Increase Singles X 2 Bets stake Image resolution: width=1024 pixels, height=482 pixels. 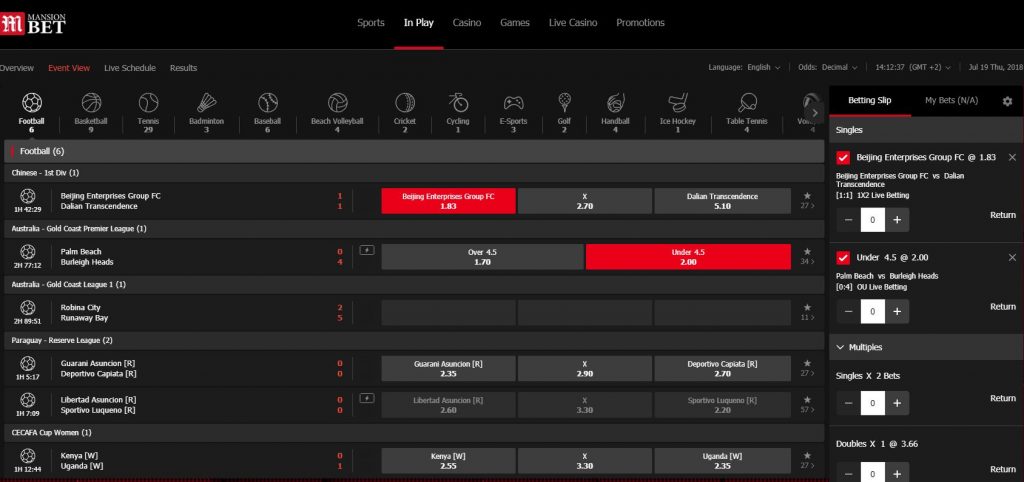[x=897, y=403]
